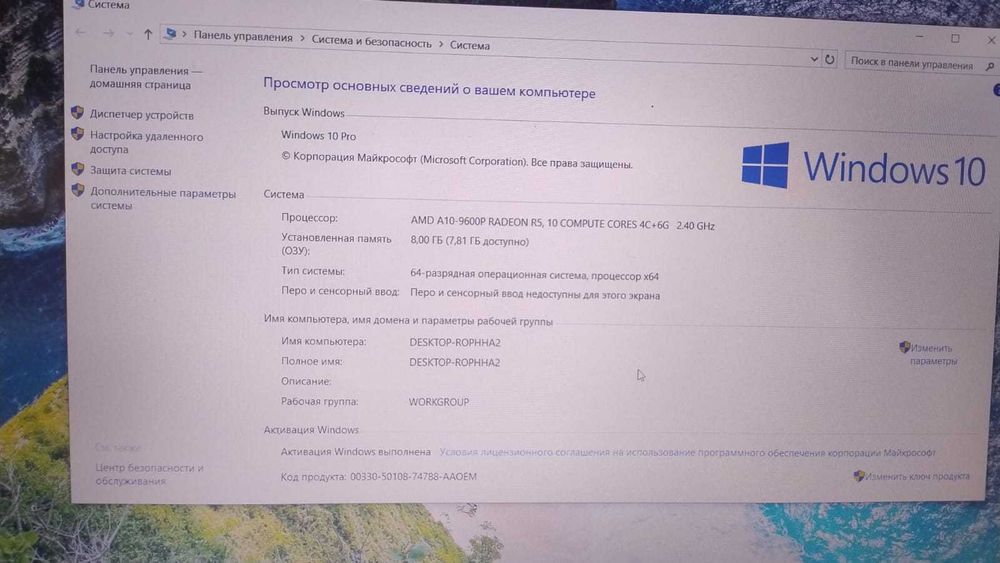1000x563 pixels.
Task: Click computer name 'DESKTOP-ROPHHA2' beside 'Имя компьютера'
Action: (x=455, y=342)
